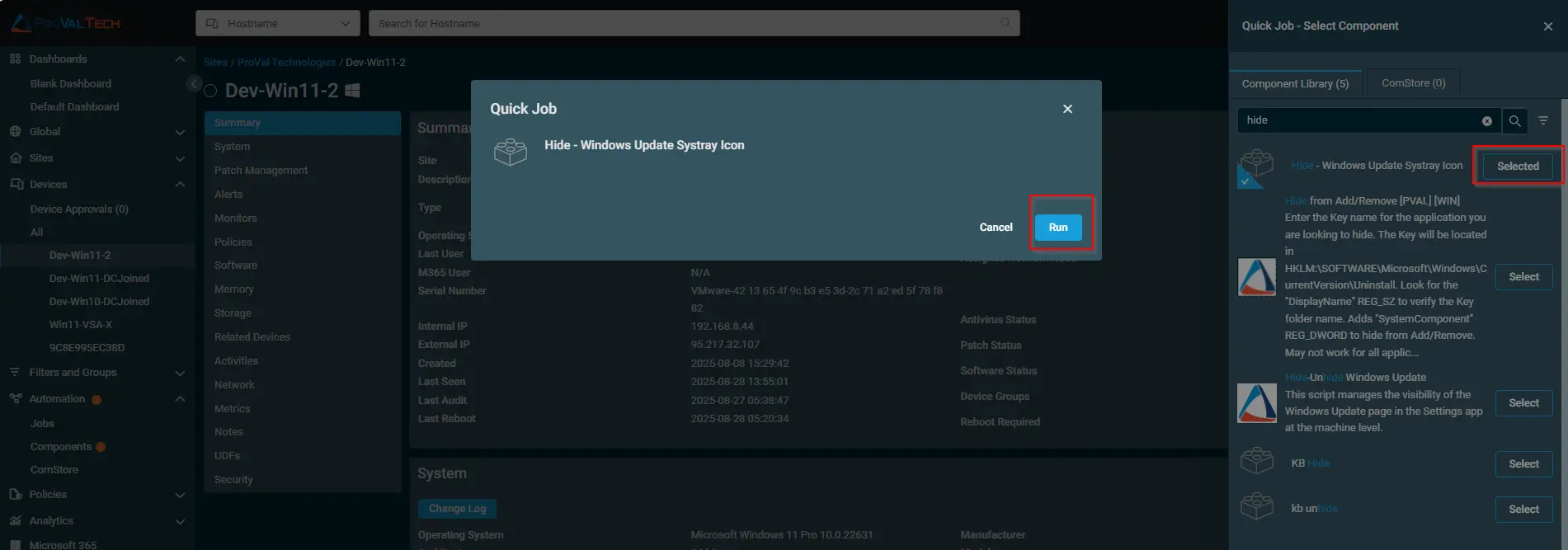
Task: Cancel the Quick Job dialog
Action: [x=996, y=228]
